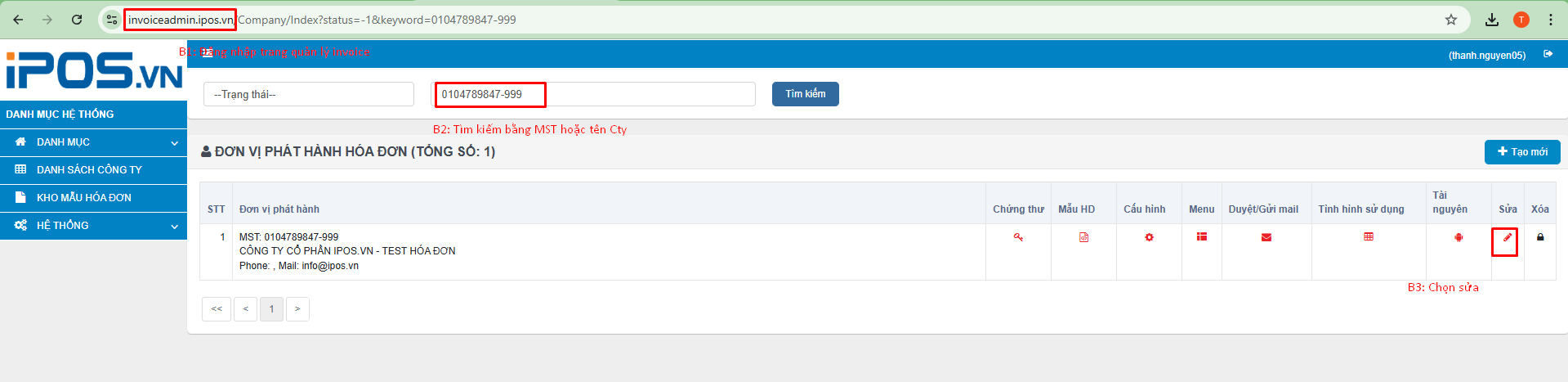Open the invoice template icon under Mẫu HD
Screen dimensions: 1568x382
pyautogui.click(x=1083, y=237)
